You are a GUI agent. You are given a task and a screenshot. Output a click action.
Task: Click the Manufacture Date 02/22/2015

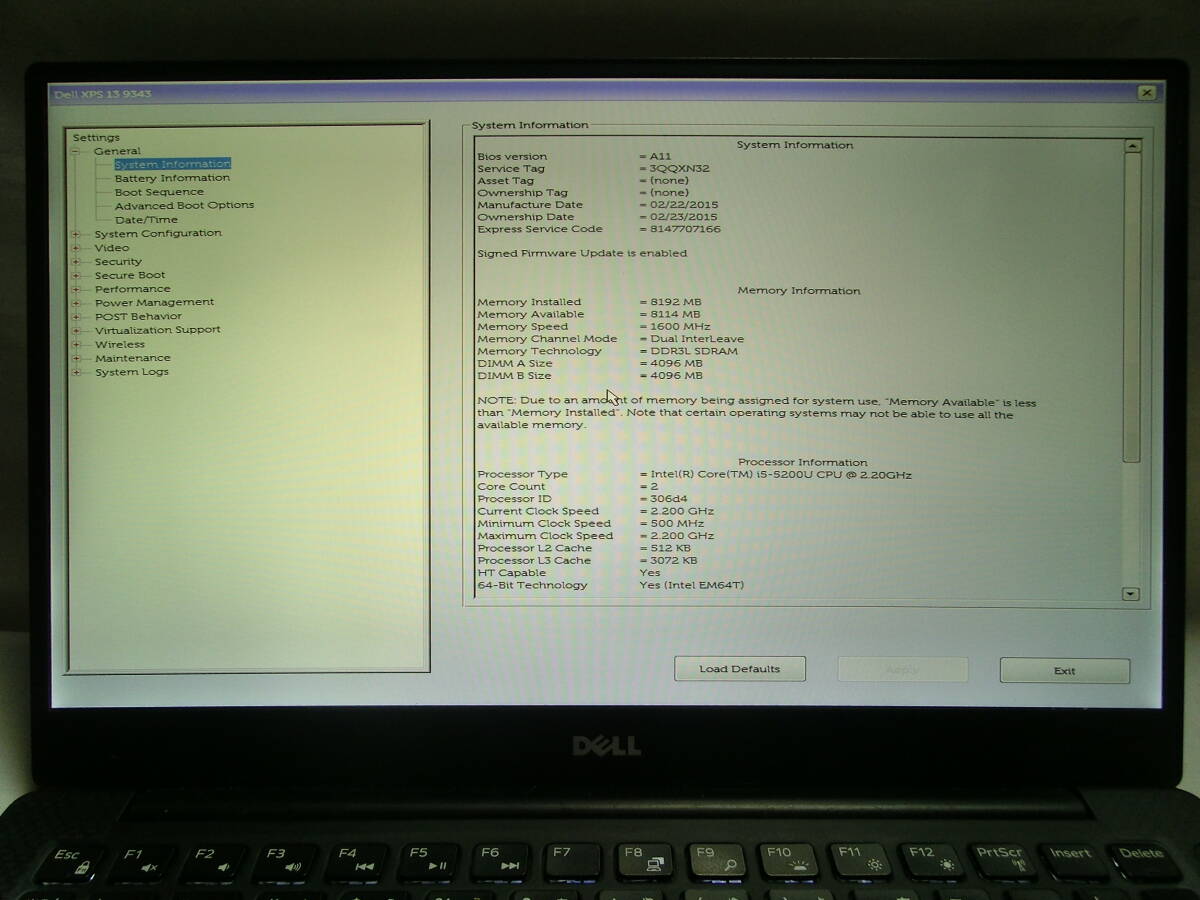tap(683, 205)
